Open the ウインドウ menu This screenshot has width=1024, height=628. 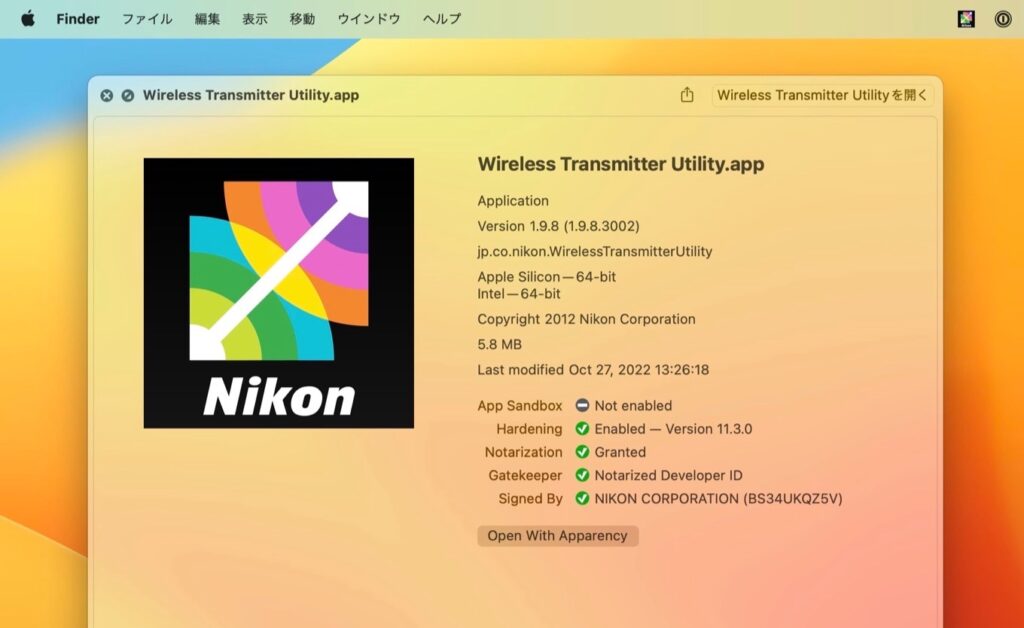pos(368,19)
